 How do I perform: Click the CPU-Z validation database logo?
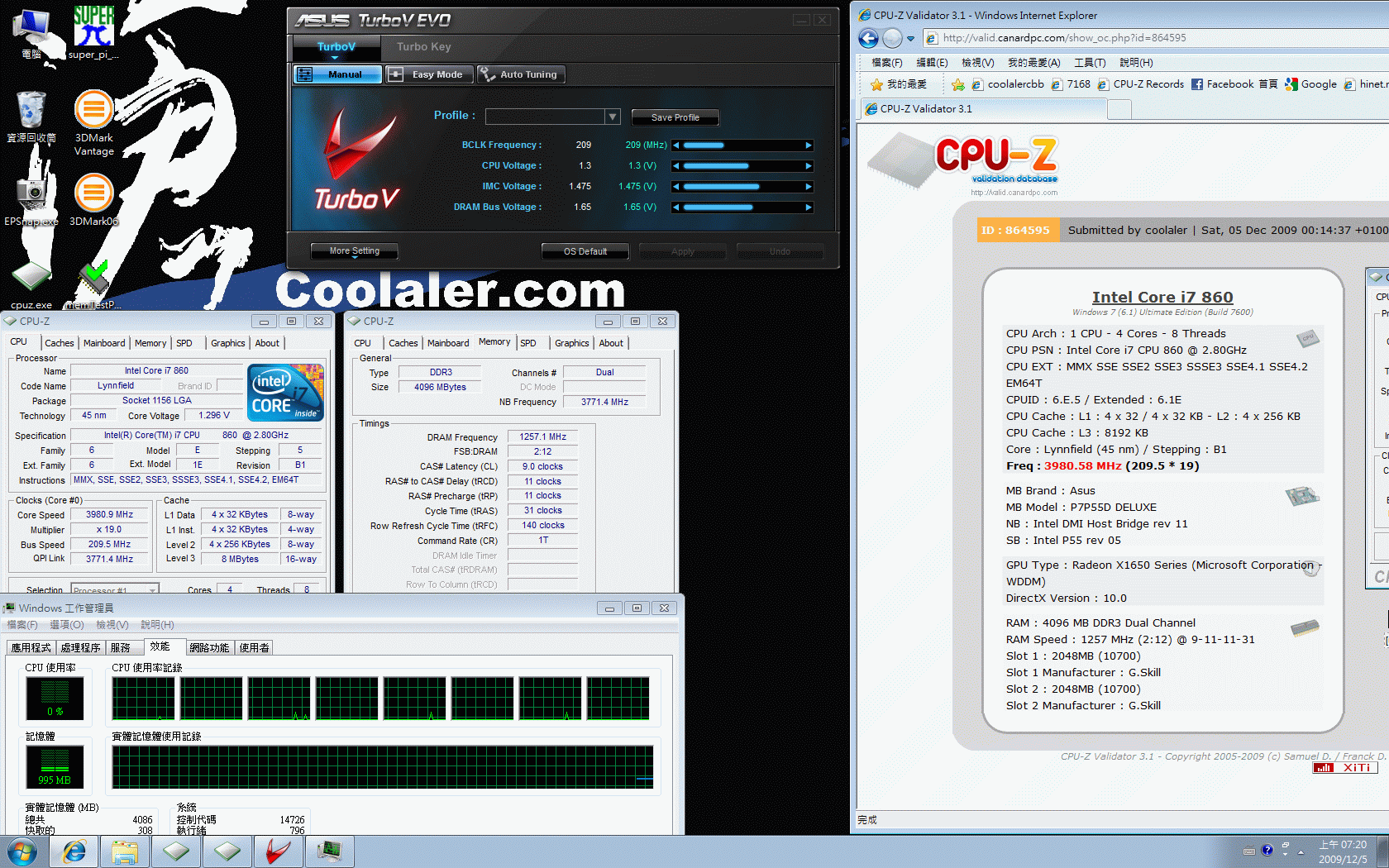click(964, 164)
